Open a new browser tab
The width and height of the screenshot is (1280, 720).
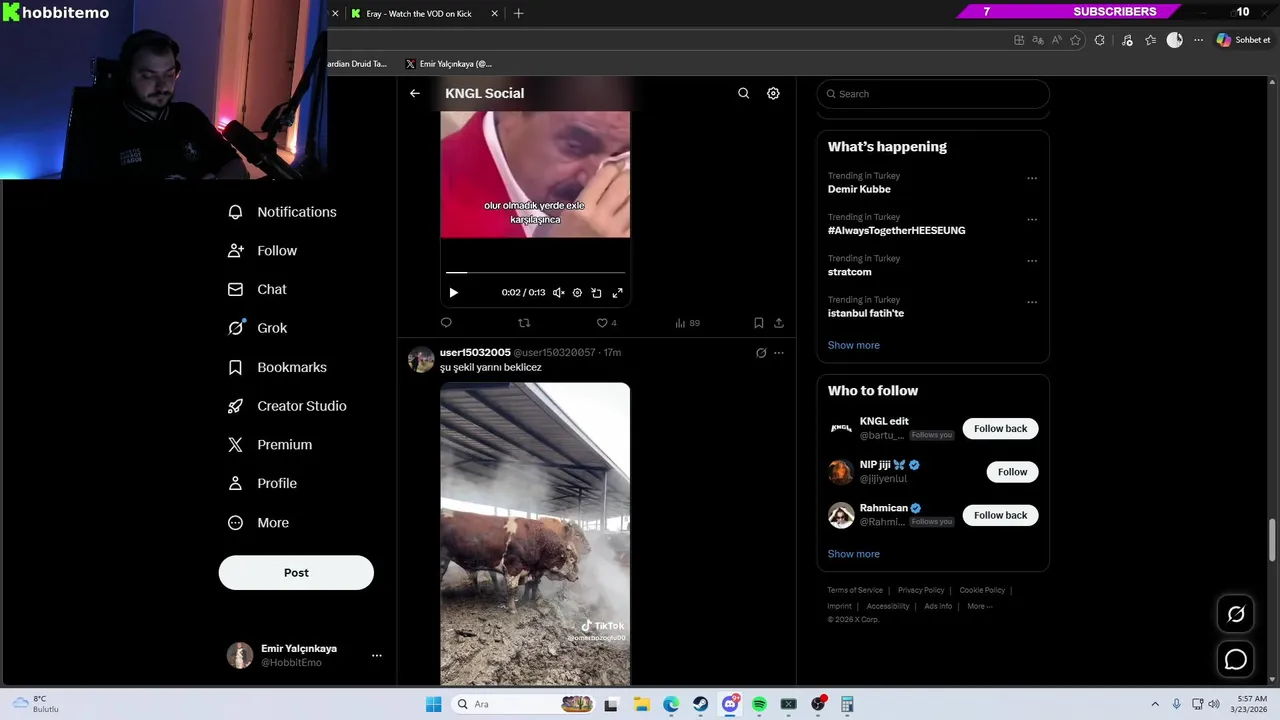(x=518, y=13)
